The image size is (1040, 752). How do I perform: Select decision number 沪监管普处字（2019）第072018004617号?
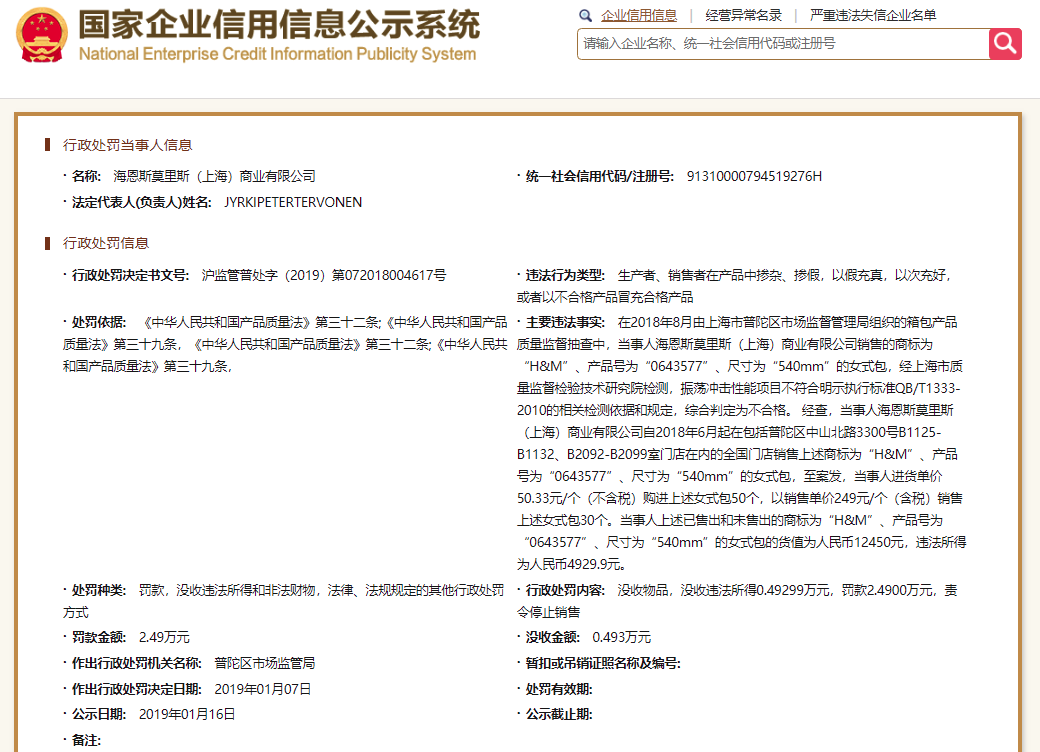[324, 275]
